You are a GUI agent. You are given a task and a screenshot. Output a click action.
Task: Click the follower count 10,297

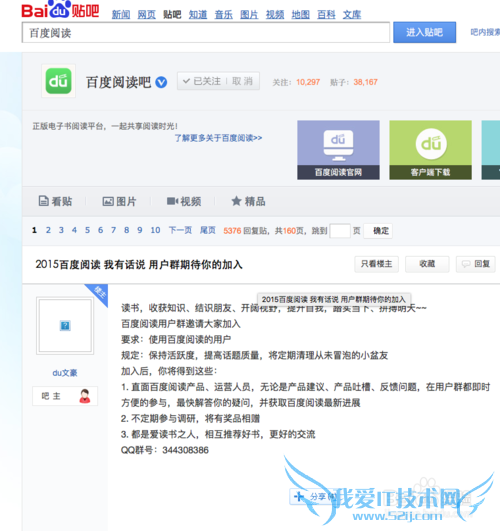click(x=308, y=82)
